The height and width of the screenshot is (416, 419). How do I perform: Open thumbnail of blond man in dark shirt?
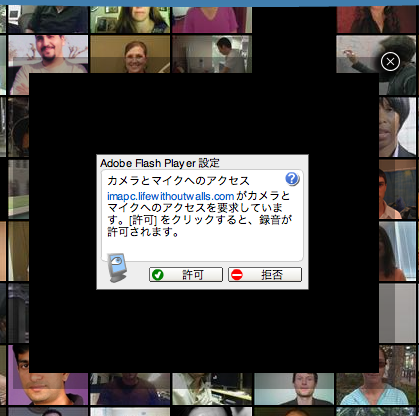(x=294, y=389)
